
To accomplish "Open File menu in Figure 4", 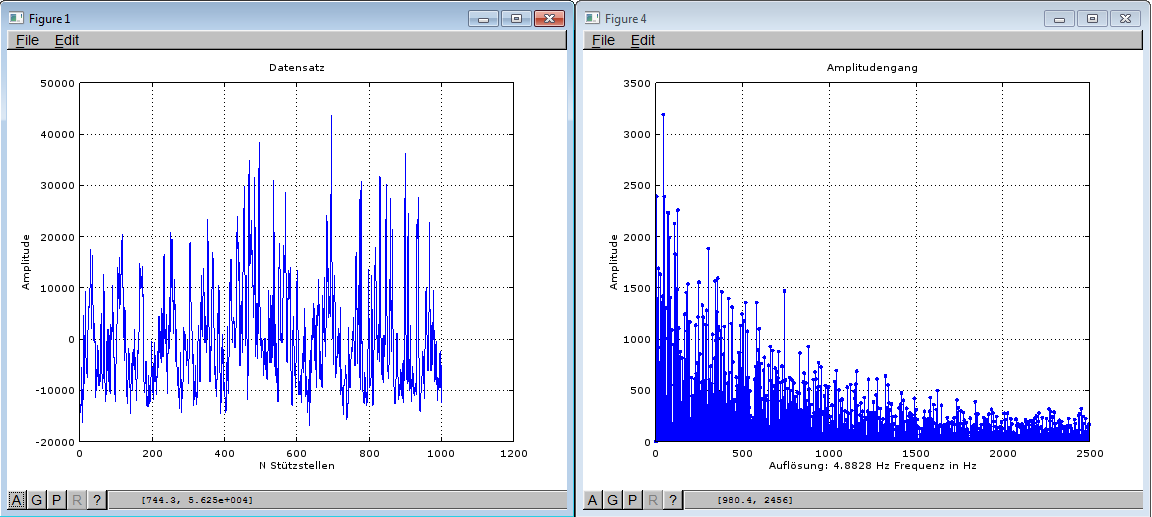I will pyautogui.click(x=603, y=40).
